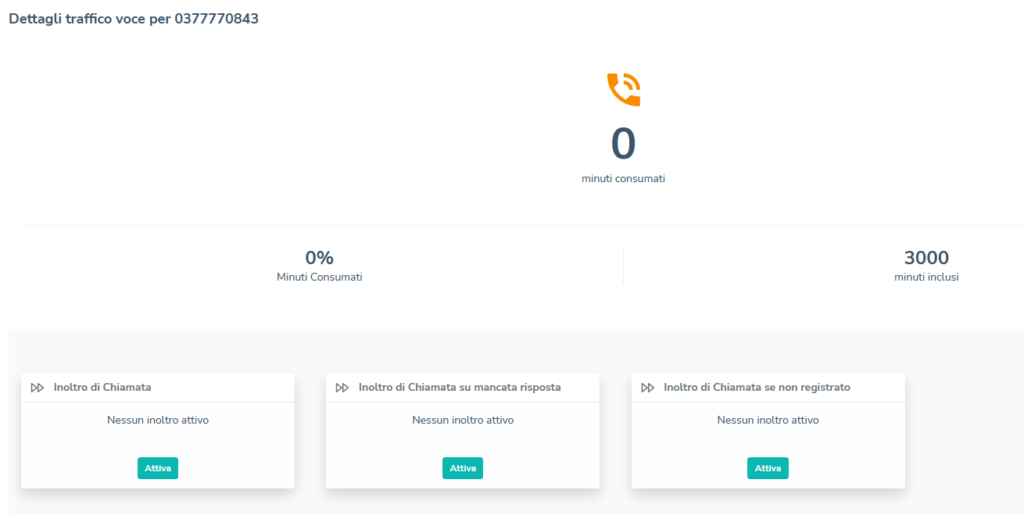Select the Inoltro di Chiamata card title
1024x519 pixels.
(x=103, y=387)
